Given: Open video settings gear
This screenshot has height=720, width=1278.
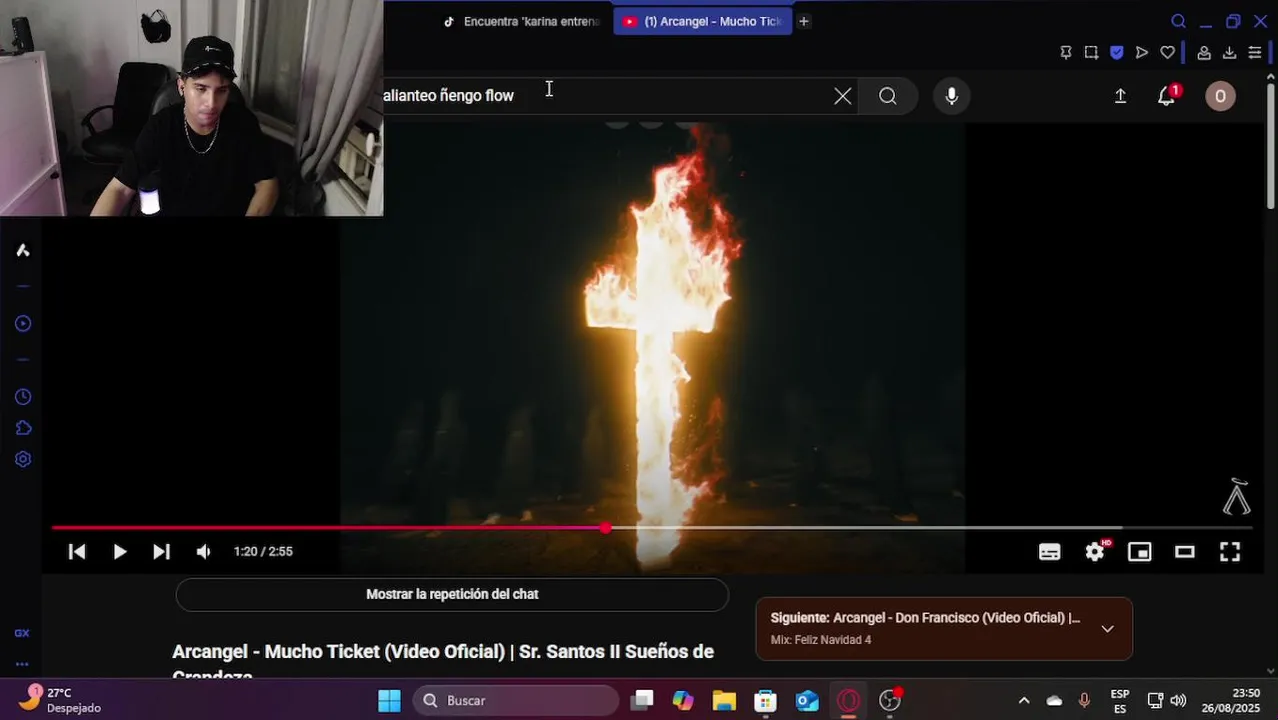Looking at the screenshot, I should pyautogui.click(x=1096, y=551).
